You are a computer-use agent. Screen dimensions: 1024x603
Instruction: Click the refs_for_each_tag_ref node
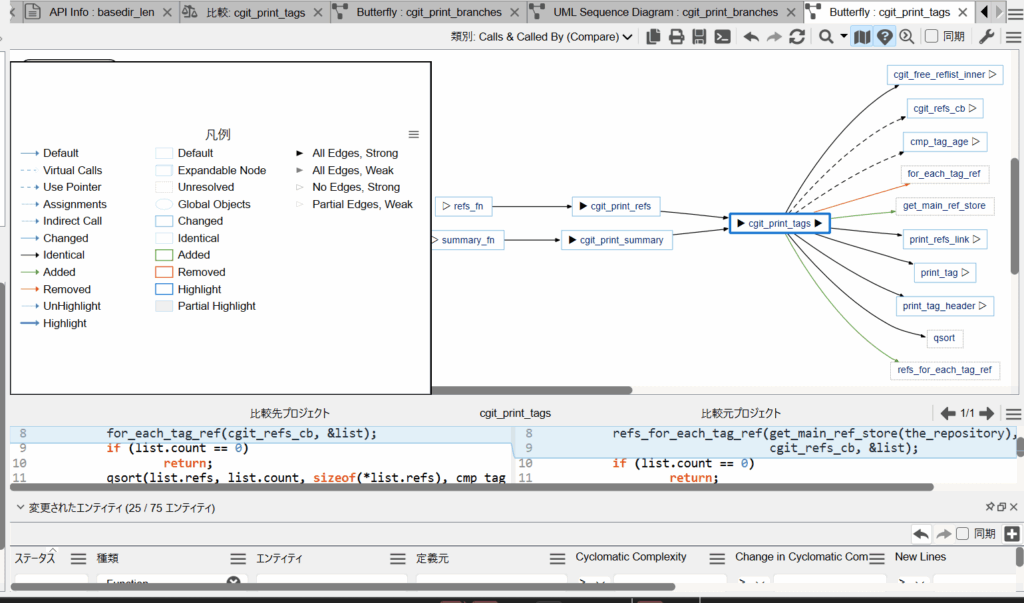click(x=945, y=370)
